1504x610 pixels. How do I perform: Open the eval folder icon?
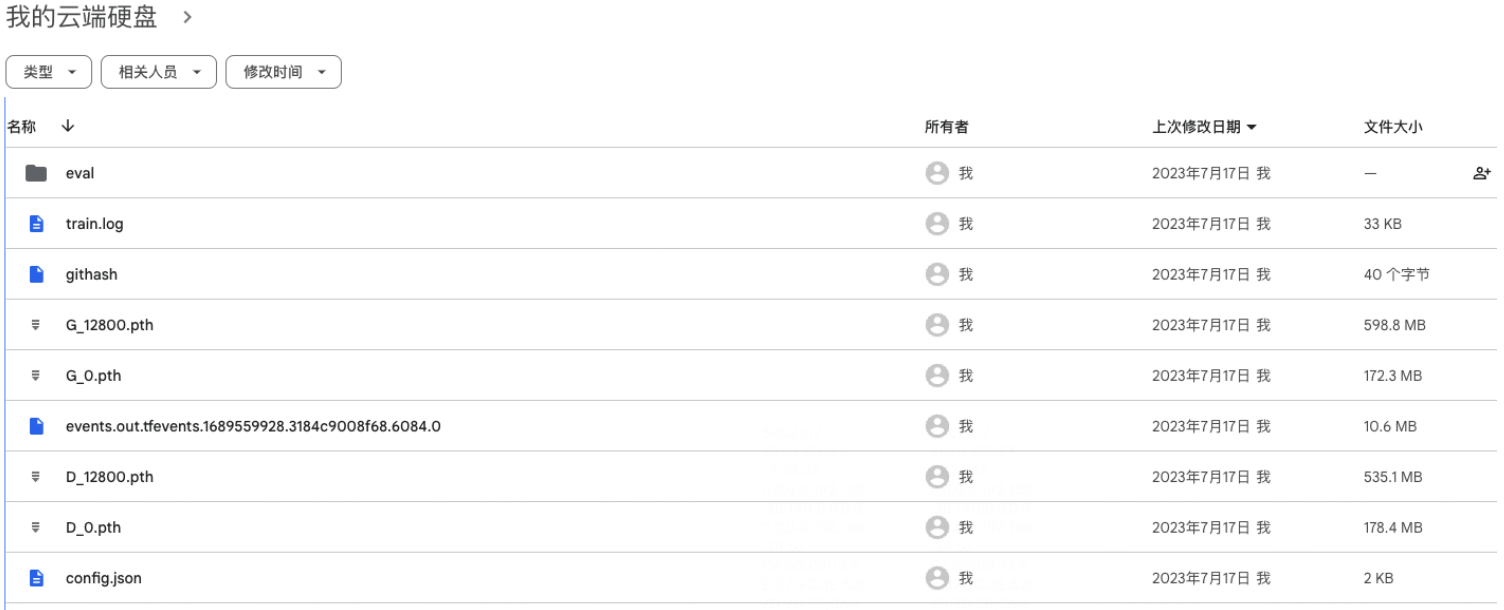[36, 173]
